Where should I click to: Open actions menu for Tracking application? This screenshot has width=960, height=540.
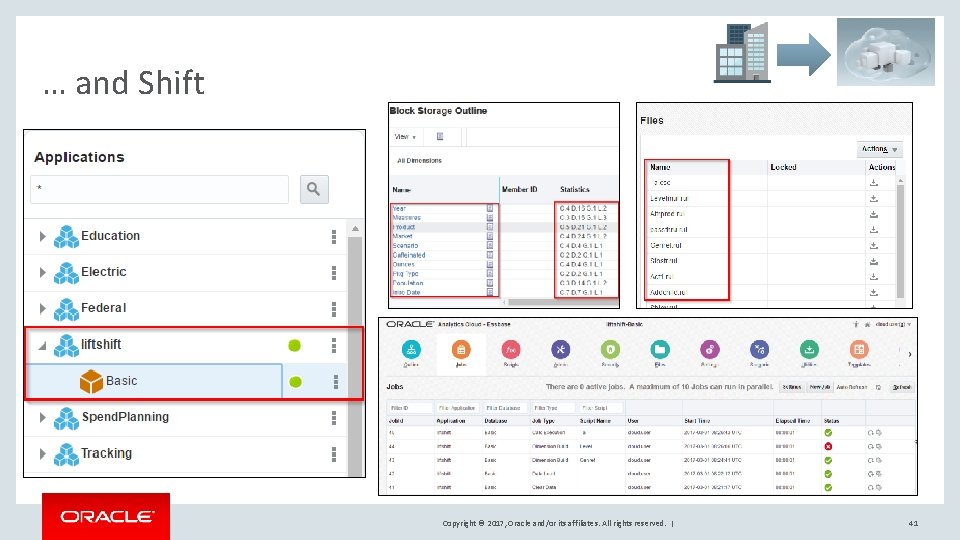click(x=334, y=454)
